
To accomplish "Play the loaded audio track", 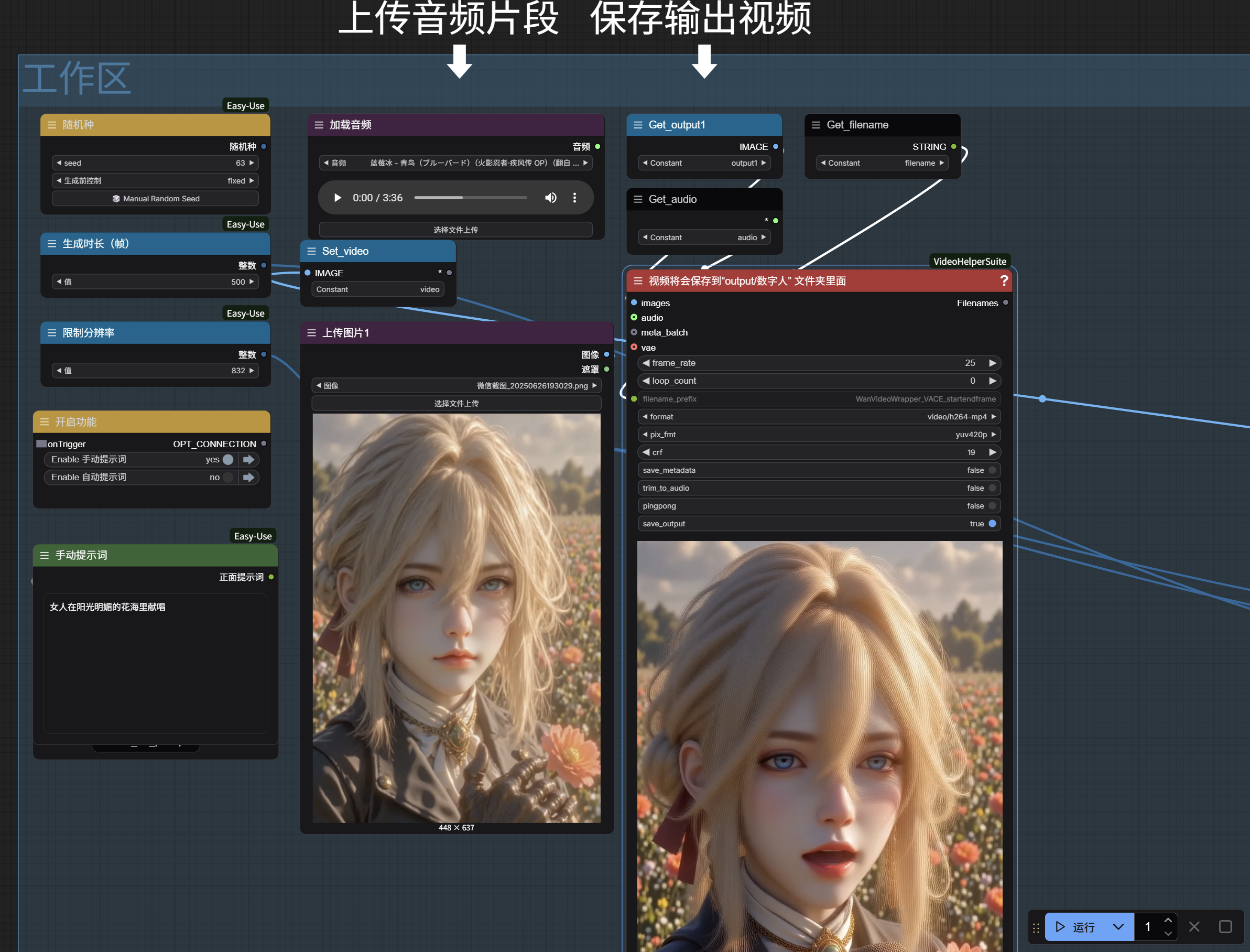I will (338, 198).
